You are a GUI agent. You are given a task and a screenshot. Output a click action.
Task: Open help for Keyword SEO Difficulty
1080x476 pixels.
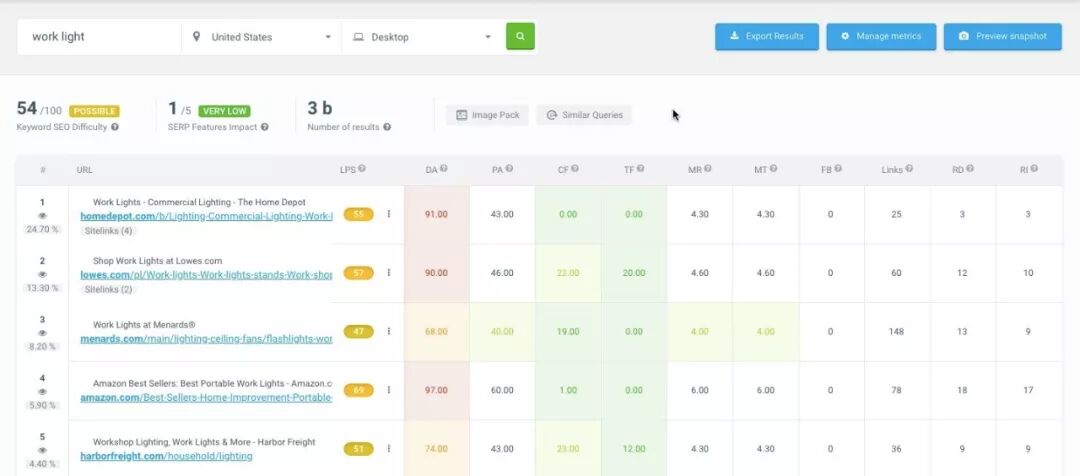coord(115,127)
